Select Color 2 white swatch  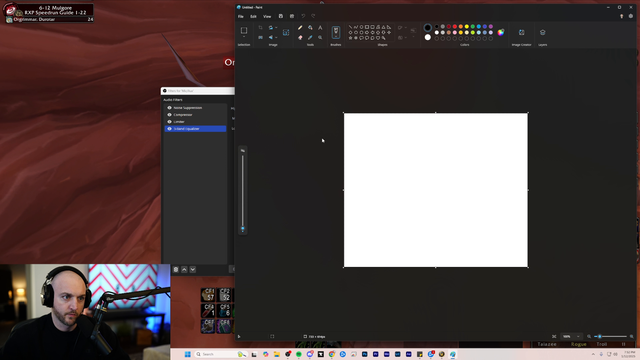point(427,37)
